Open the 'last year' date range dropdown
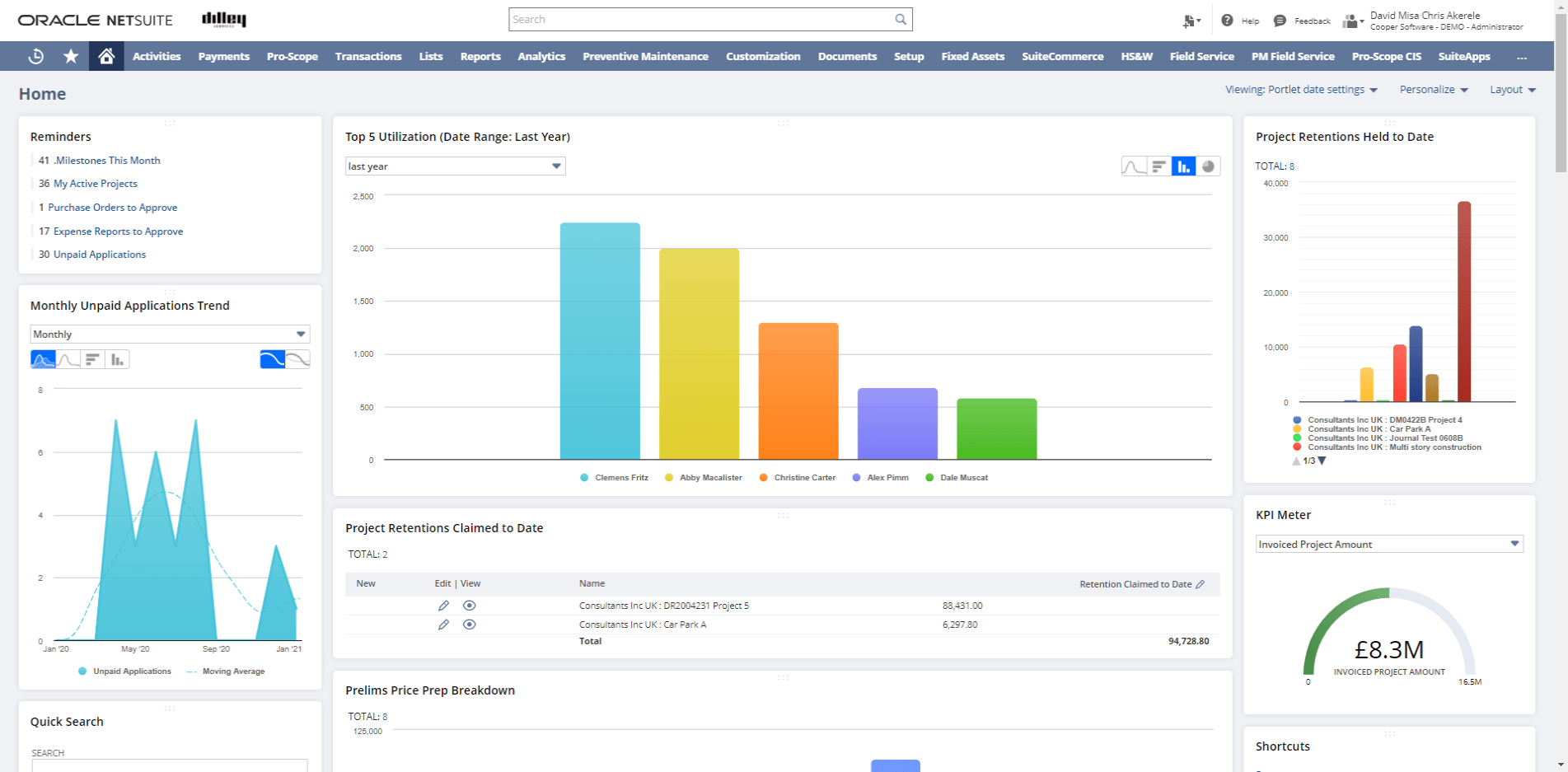Viewport: 1568px width, 772px height. [455, 166]
